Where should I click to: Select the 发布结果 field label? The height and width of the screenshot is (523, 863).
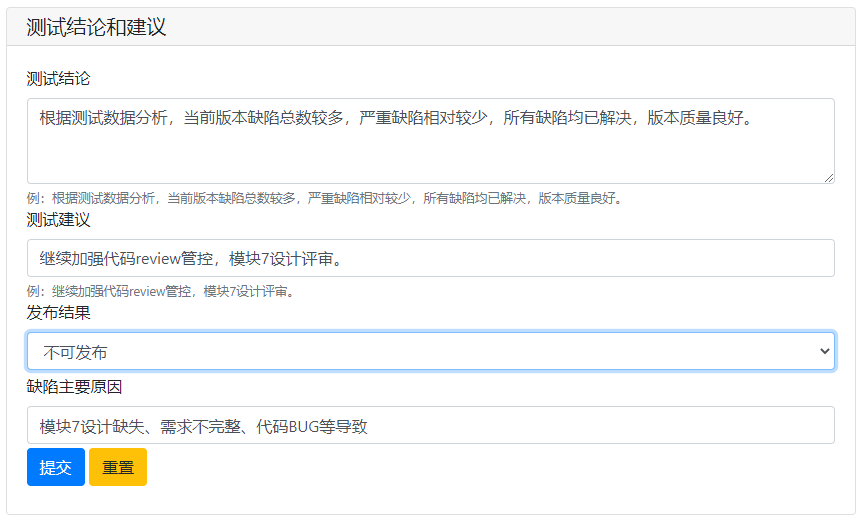(58, 313)
